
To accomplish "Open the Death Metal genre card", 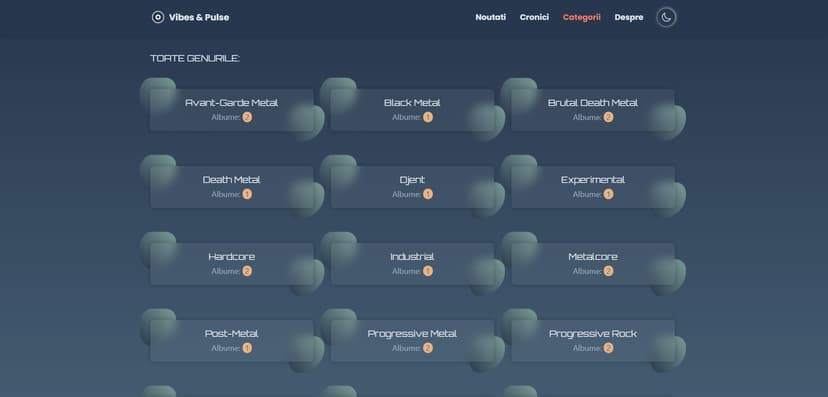I will point(231,187).
